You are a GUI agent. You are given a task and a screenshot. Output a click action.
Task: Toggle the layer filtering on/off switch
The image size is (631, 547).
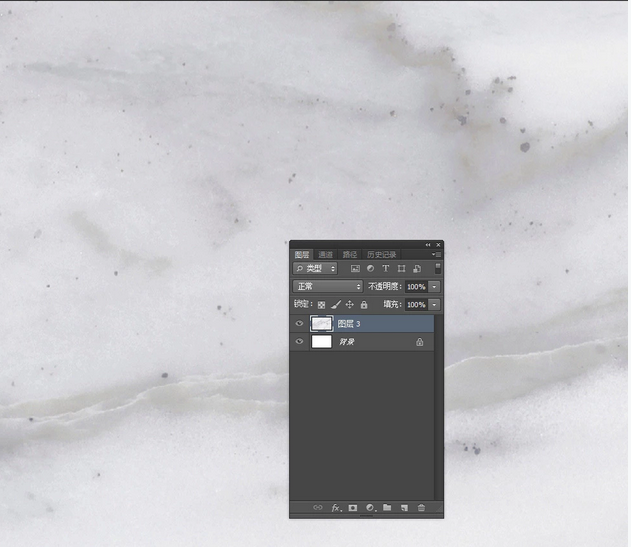point(437,269)
